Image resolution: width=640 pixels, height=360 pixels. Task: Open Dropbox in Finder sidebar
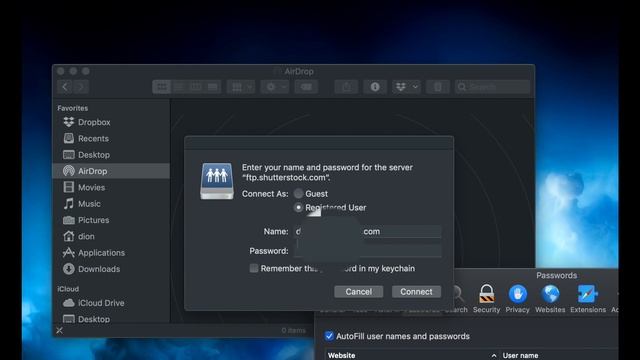point(87,122)
